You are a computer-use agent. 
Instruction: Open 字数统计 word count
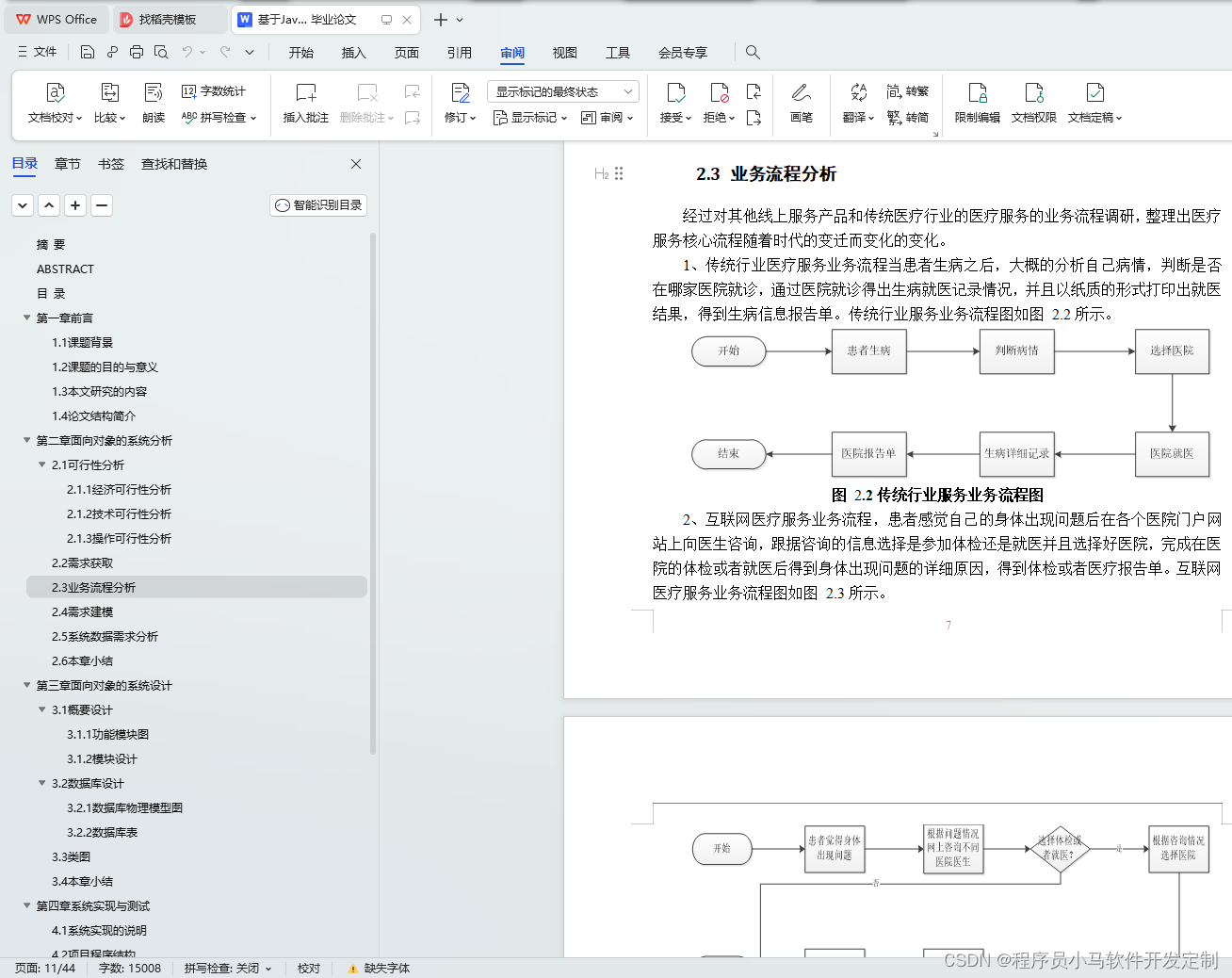point(214,91)
